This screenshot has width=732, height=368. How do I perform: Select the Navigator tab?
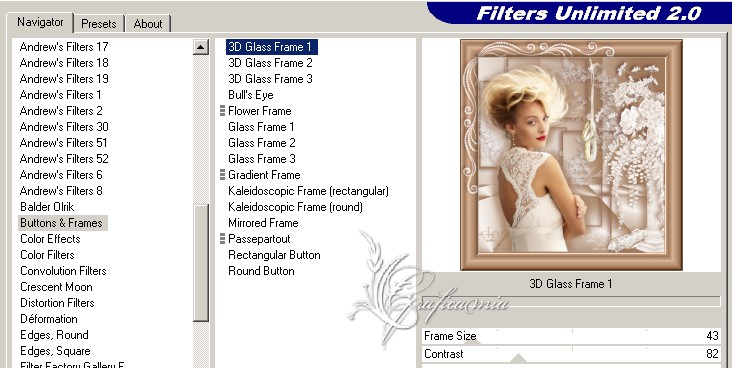(x=40, y=22)
